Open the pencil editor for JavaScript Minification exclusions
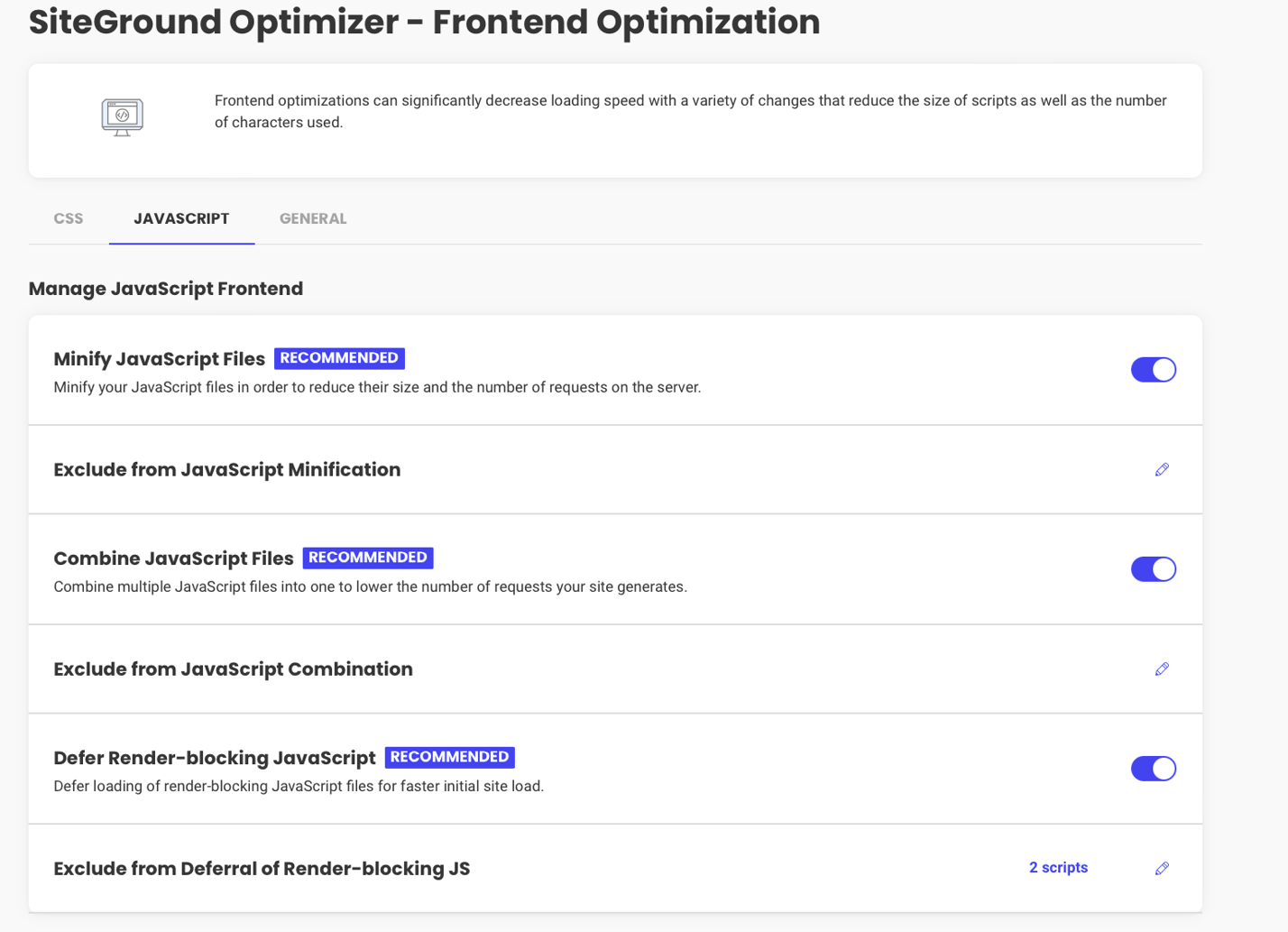Screen dimensions: 1288x932 pos(1162,469)
